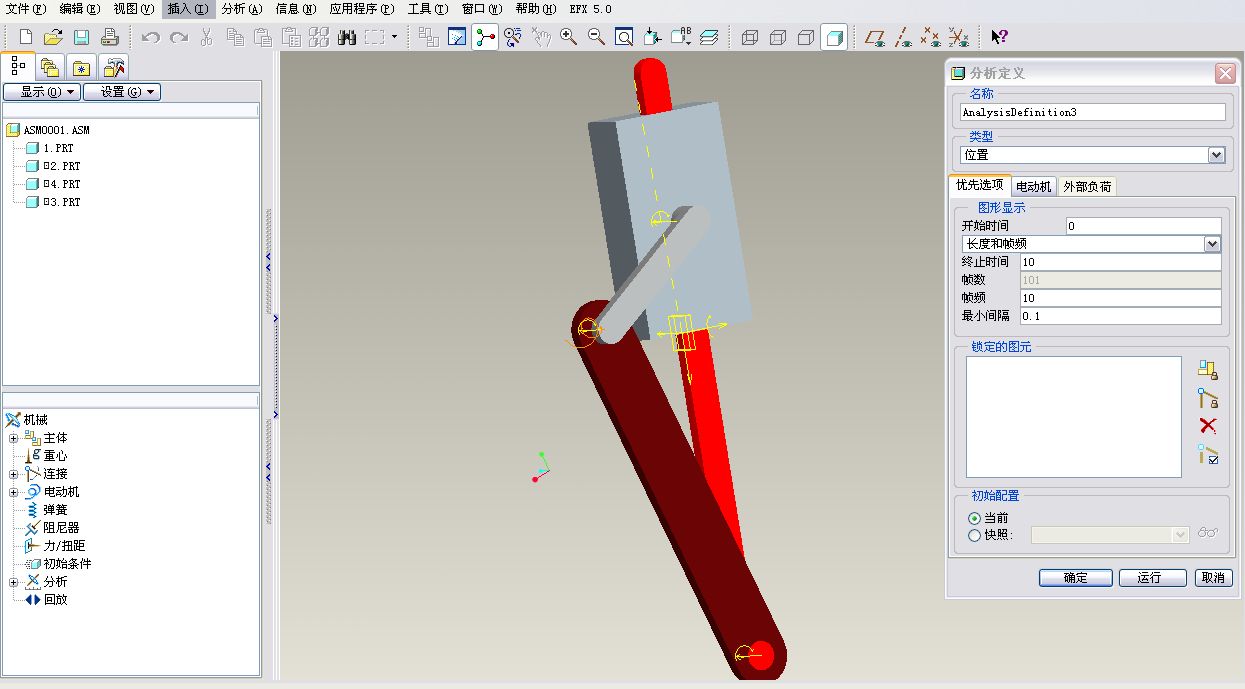Click the orient mode icon

[x=513, y=38]
